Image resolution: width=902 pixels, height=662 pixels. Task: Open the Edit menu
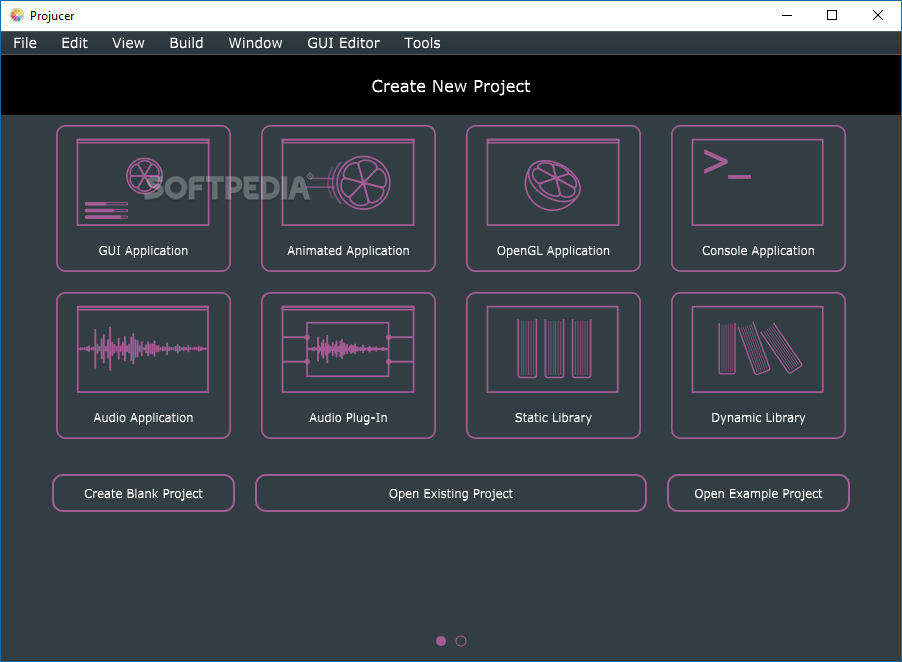(x=74, y=43)
